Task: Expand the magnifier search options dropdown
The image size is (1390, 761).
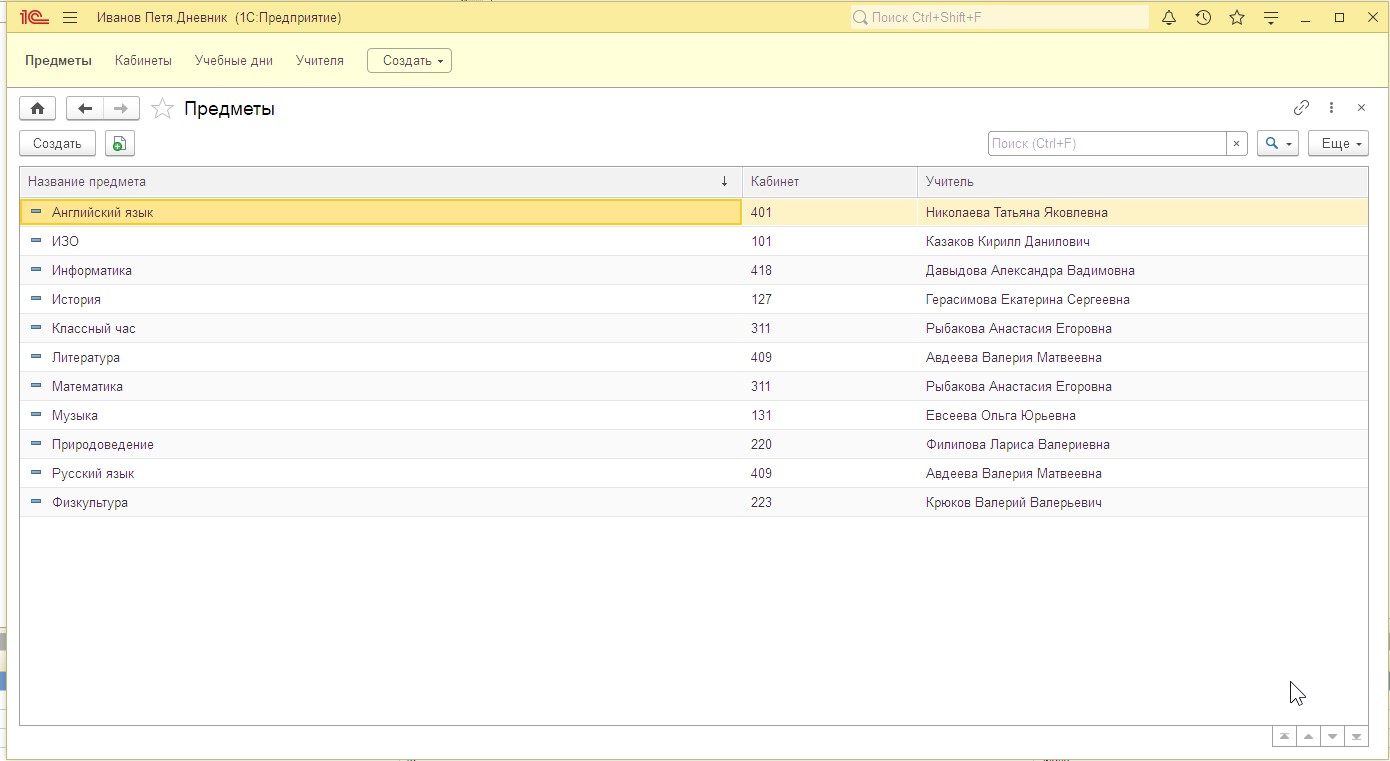Action: (1278, 144)
